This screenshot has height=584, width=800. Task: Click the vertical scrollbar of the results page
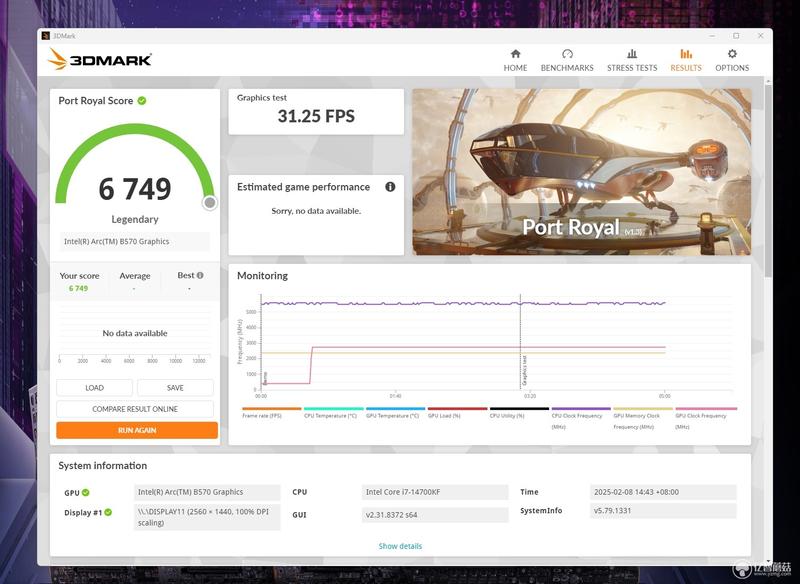768,179
